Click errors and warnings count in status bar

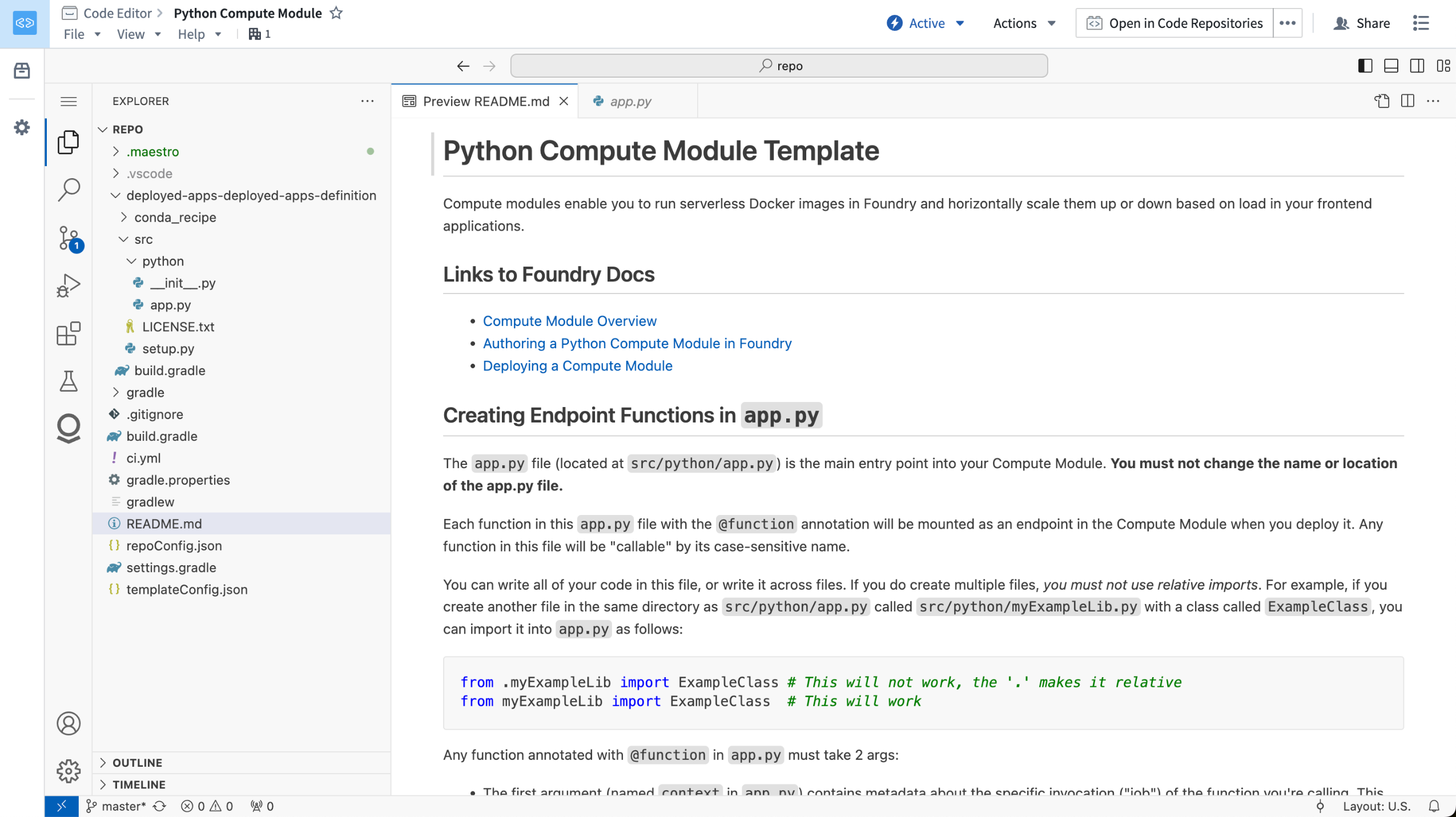[207, 806]
